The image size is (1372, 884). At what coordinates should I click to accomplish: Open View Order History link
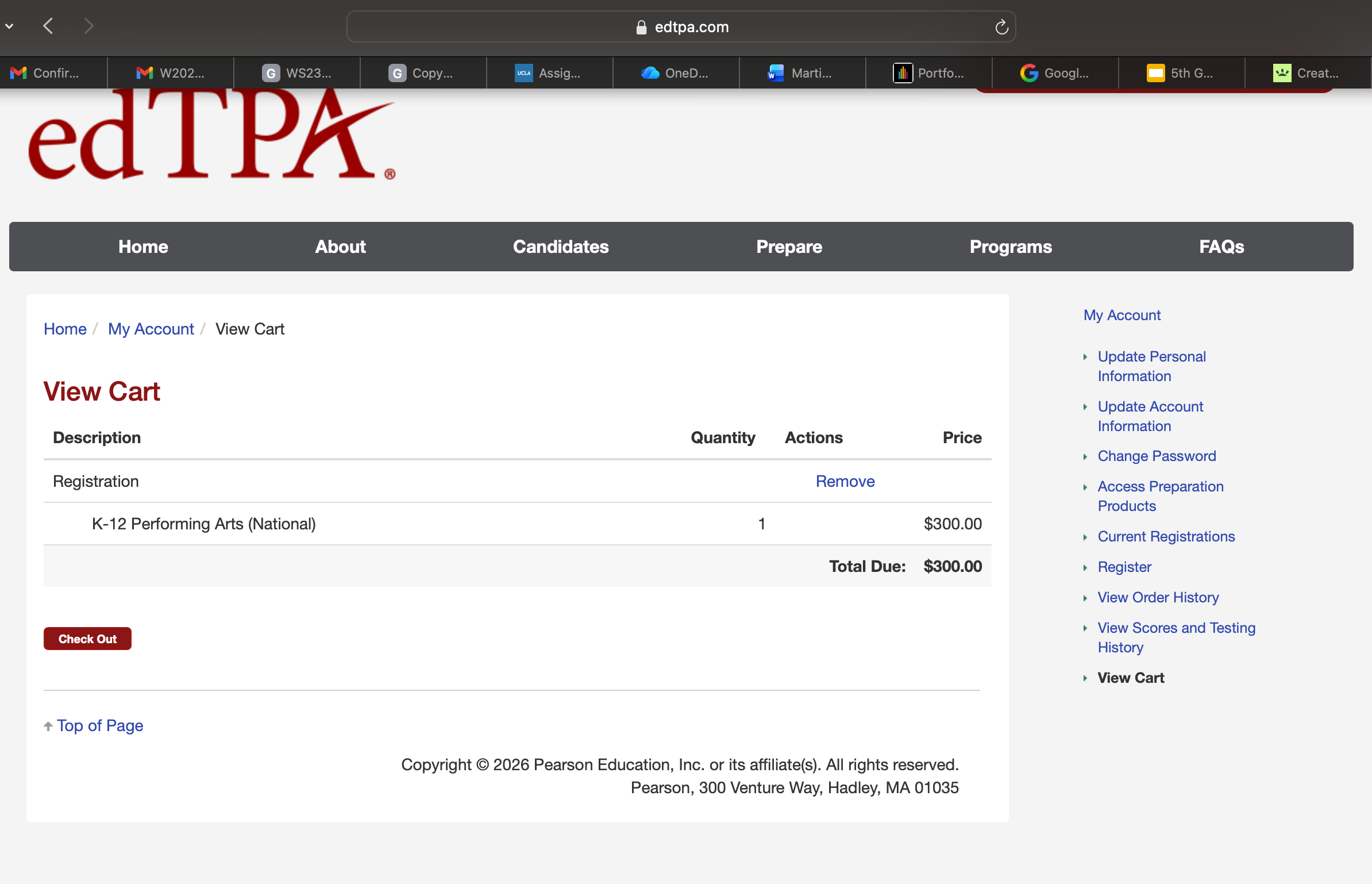[x=1158, y=597]
